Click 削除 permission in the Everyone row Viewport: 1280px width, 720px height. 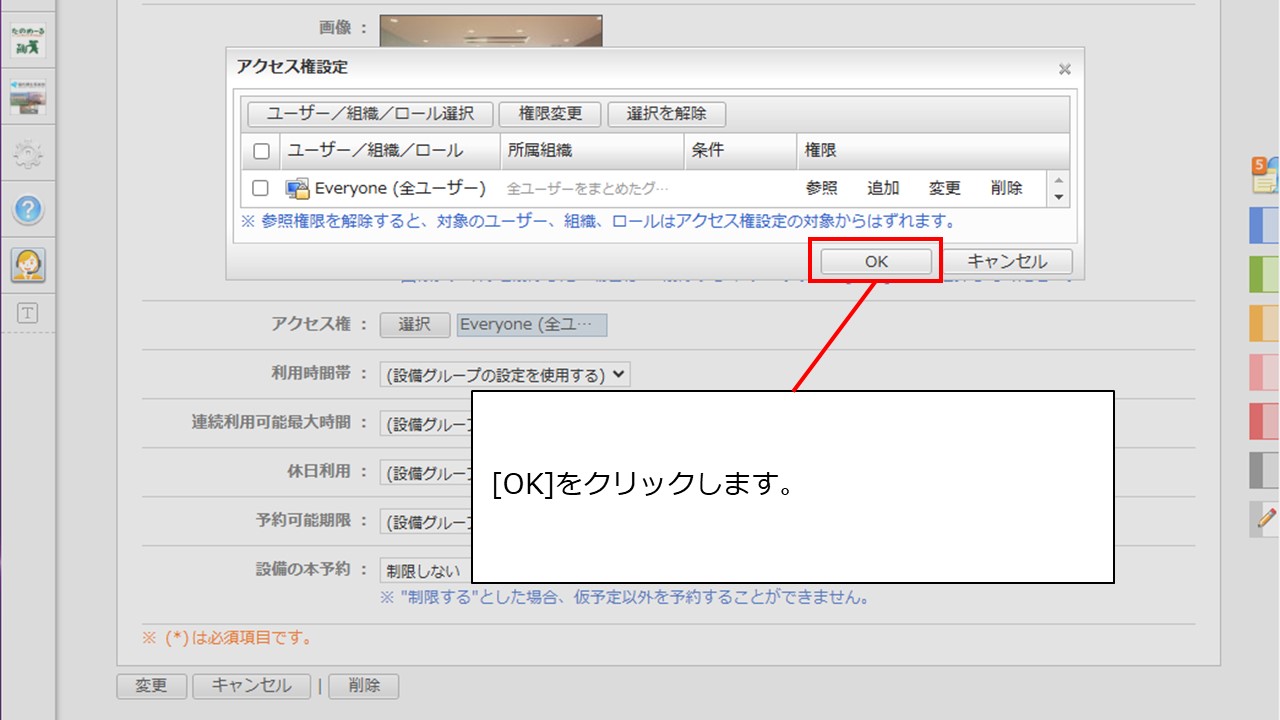tap(1007, 188)
